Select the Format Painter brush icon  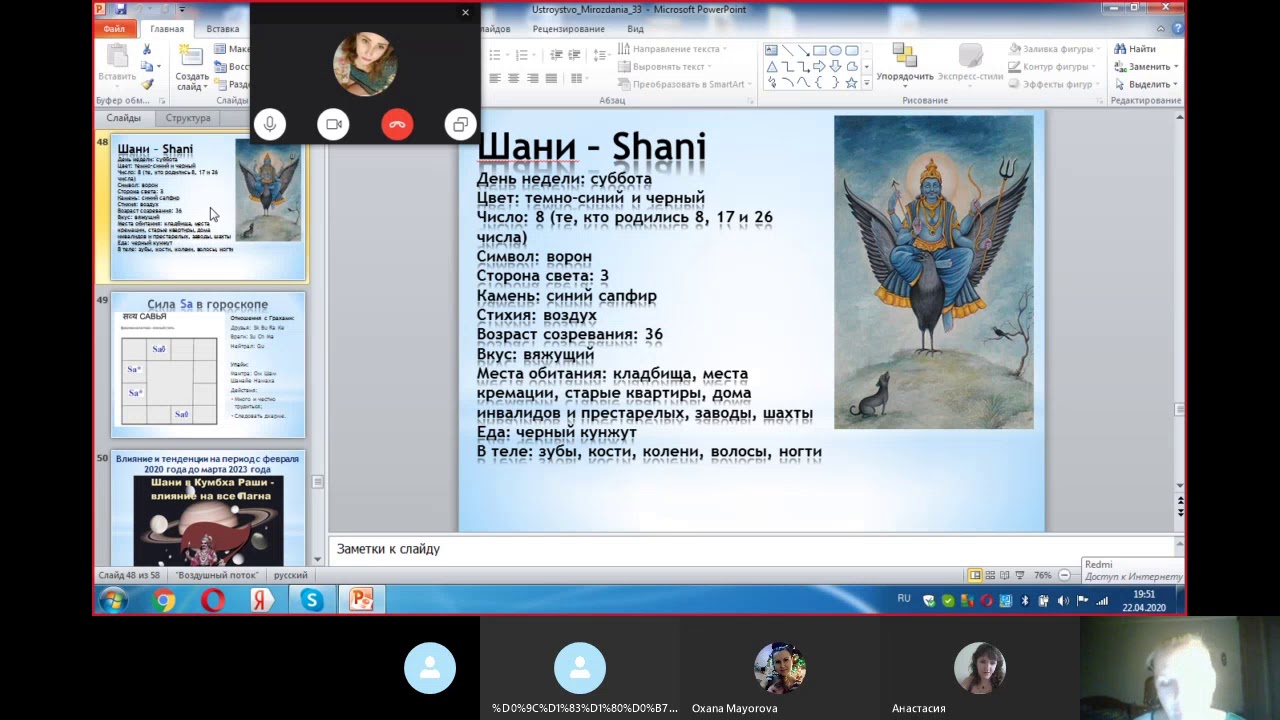pos(147,85)
